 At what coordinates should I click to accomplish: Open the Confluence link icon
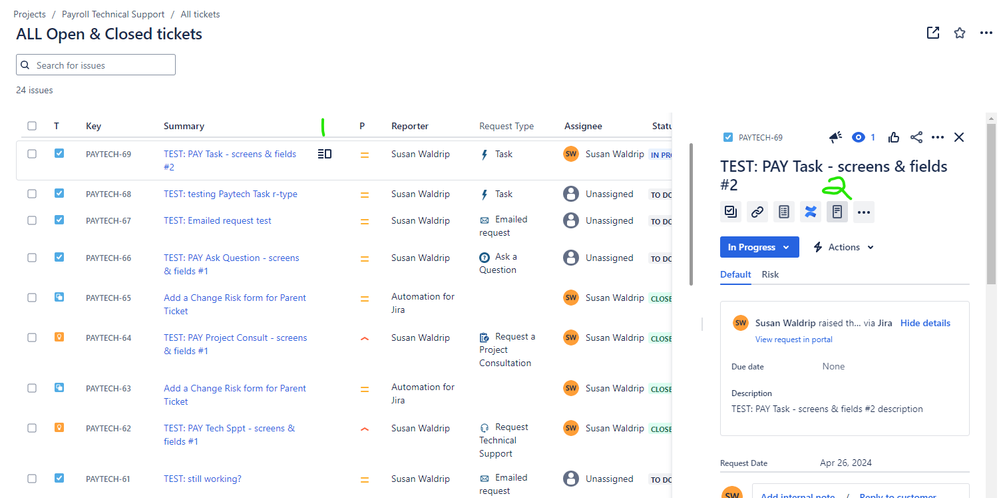pyautogui.click(x=810, y=212)
